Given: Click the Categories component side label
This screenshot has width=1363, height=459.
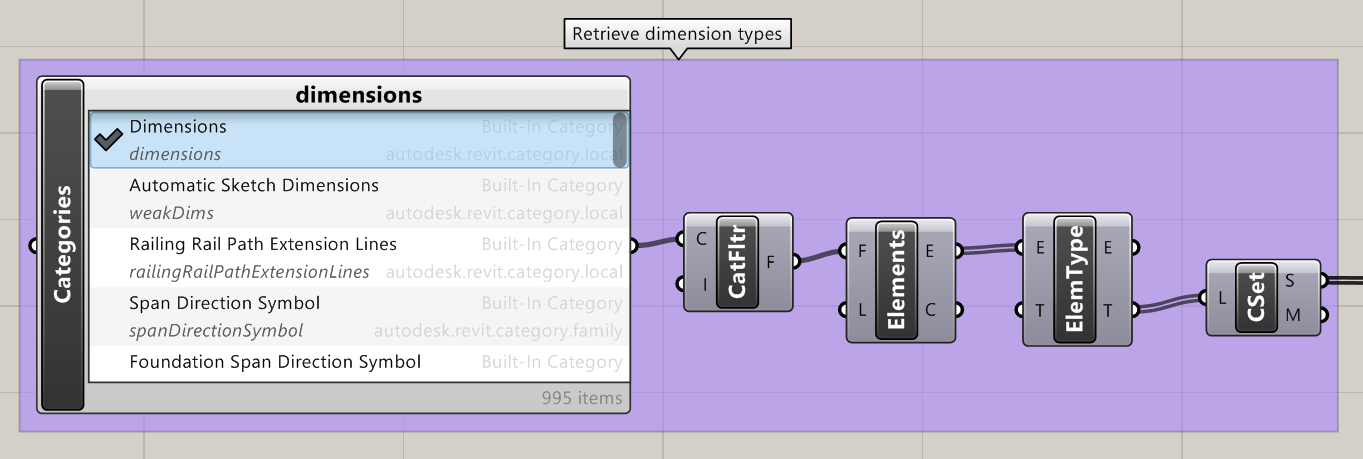Looking at the screenshot, I should pyautogui.click(x=62, y=244).
